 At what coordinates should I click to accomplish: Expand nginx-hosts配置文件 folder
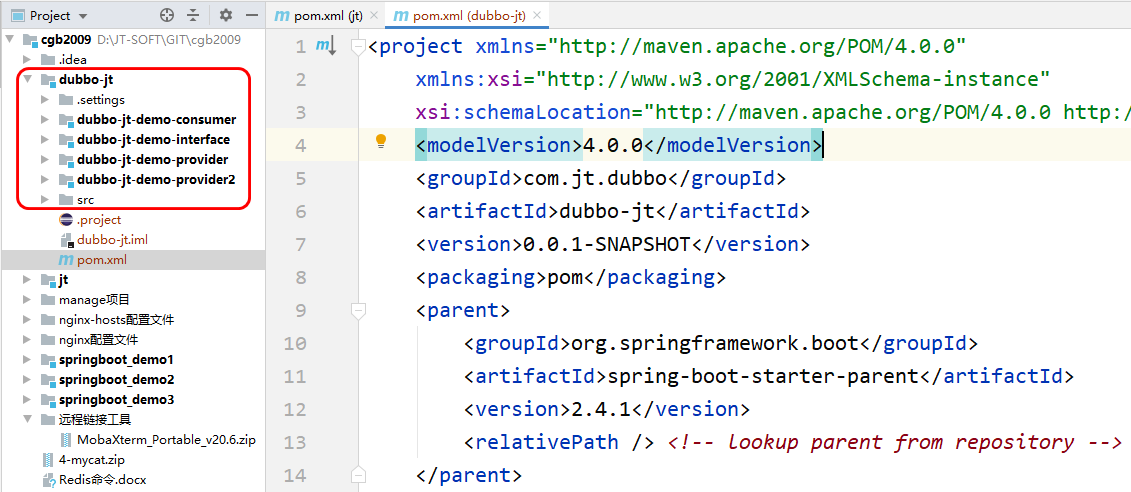27,320
